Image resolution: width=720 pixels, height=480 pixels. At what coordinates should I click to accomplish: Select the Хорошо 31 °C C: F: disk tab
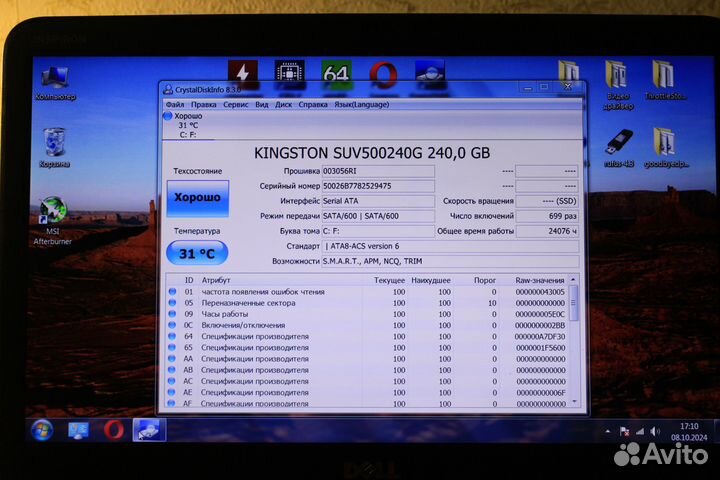click(x=188, y=125)
